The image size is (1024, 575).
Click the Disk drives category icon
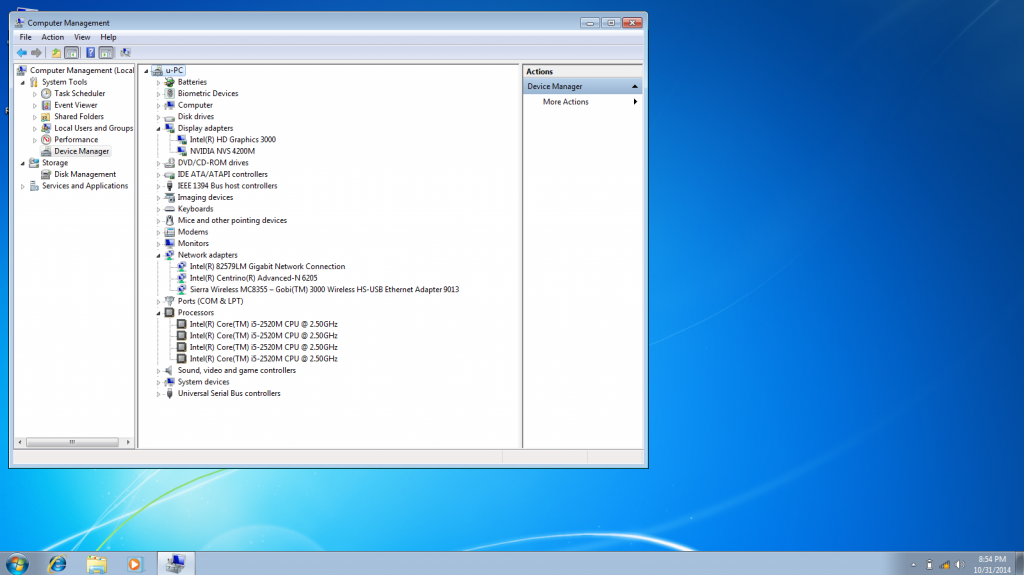(170, 117)
